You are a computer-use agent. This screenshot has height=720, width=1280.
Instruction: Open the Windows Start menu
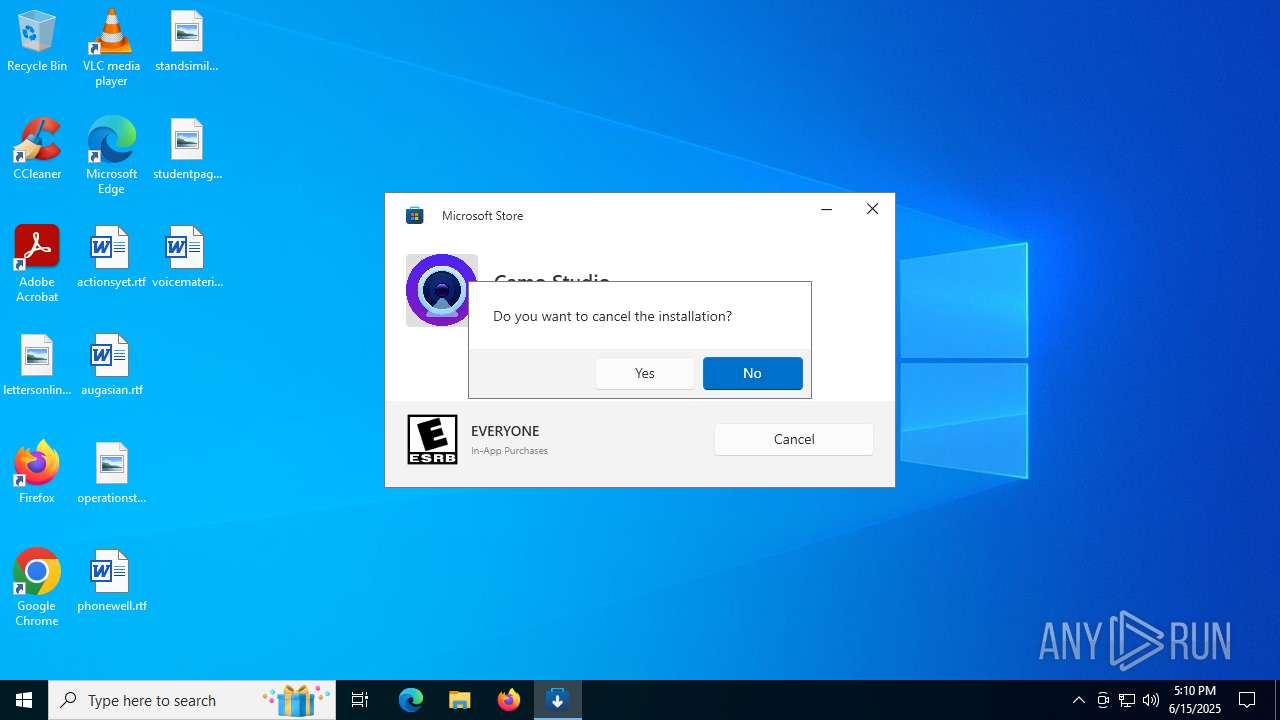[x=24, y=700]
